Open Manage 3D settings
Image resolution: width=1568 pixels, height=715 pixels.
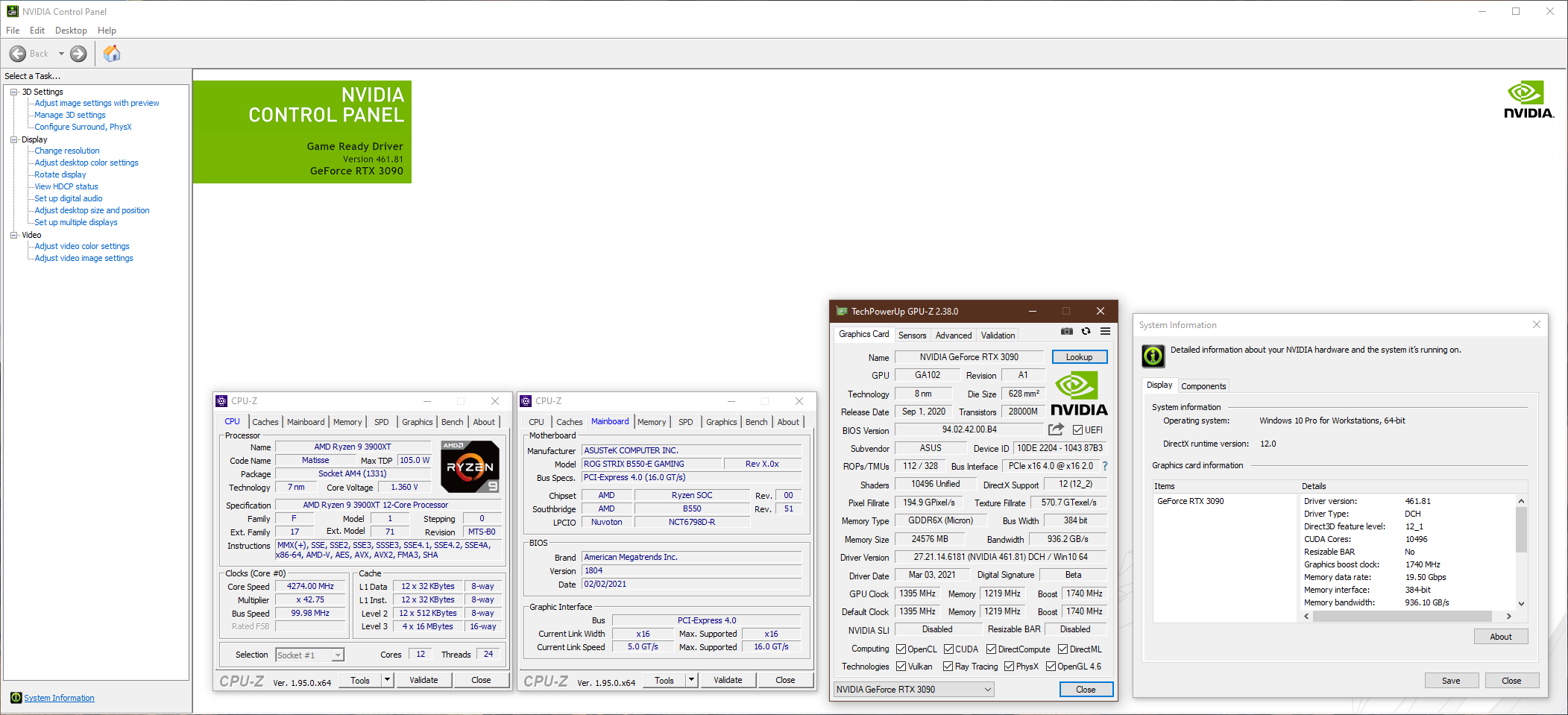[x=70, y=115]
